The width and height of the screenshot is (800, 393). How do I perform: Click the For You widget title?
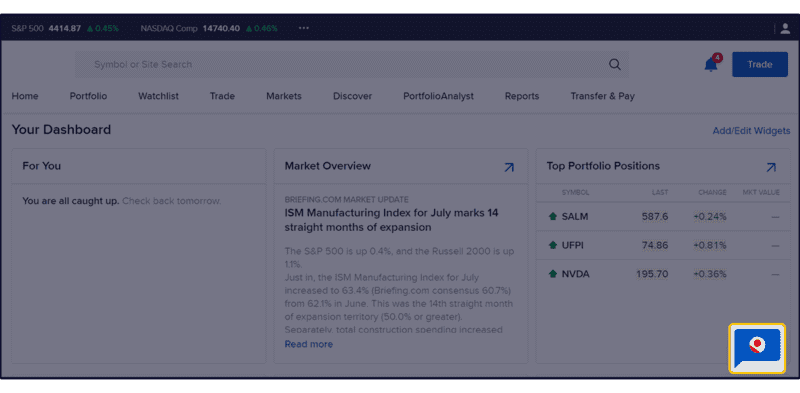click(41, 166)
